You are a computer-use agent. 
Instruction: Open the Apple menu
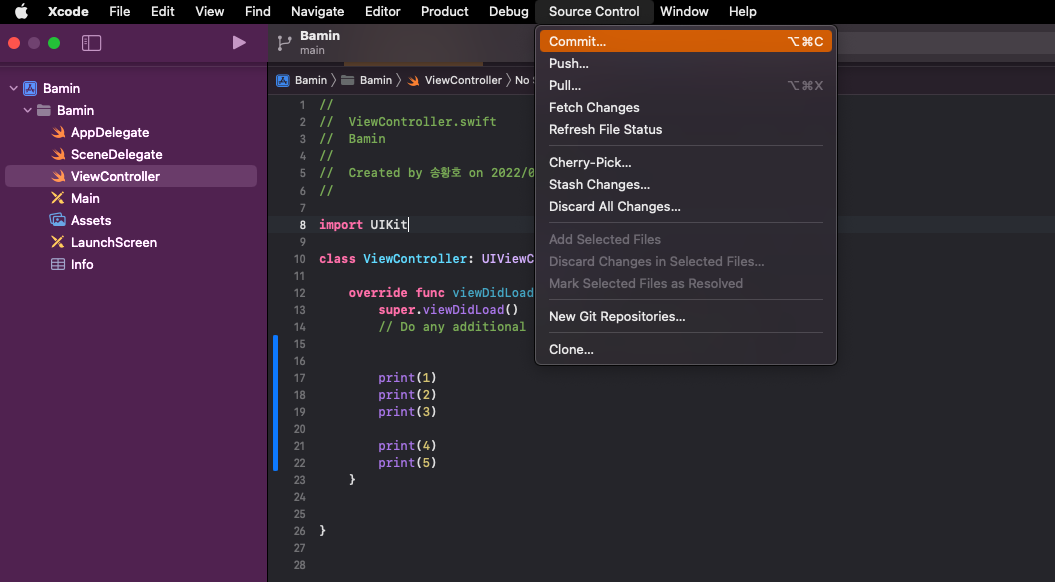22,11
